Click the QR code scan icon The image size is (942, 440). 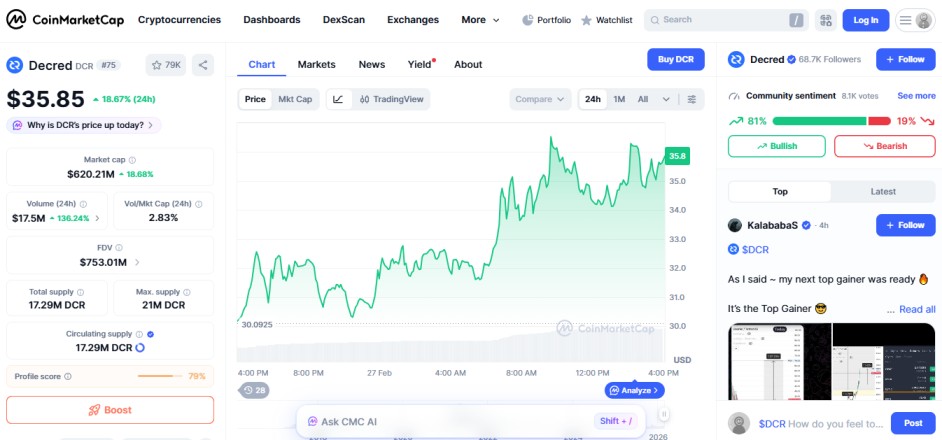tap(826, 20)
